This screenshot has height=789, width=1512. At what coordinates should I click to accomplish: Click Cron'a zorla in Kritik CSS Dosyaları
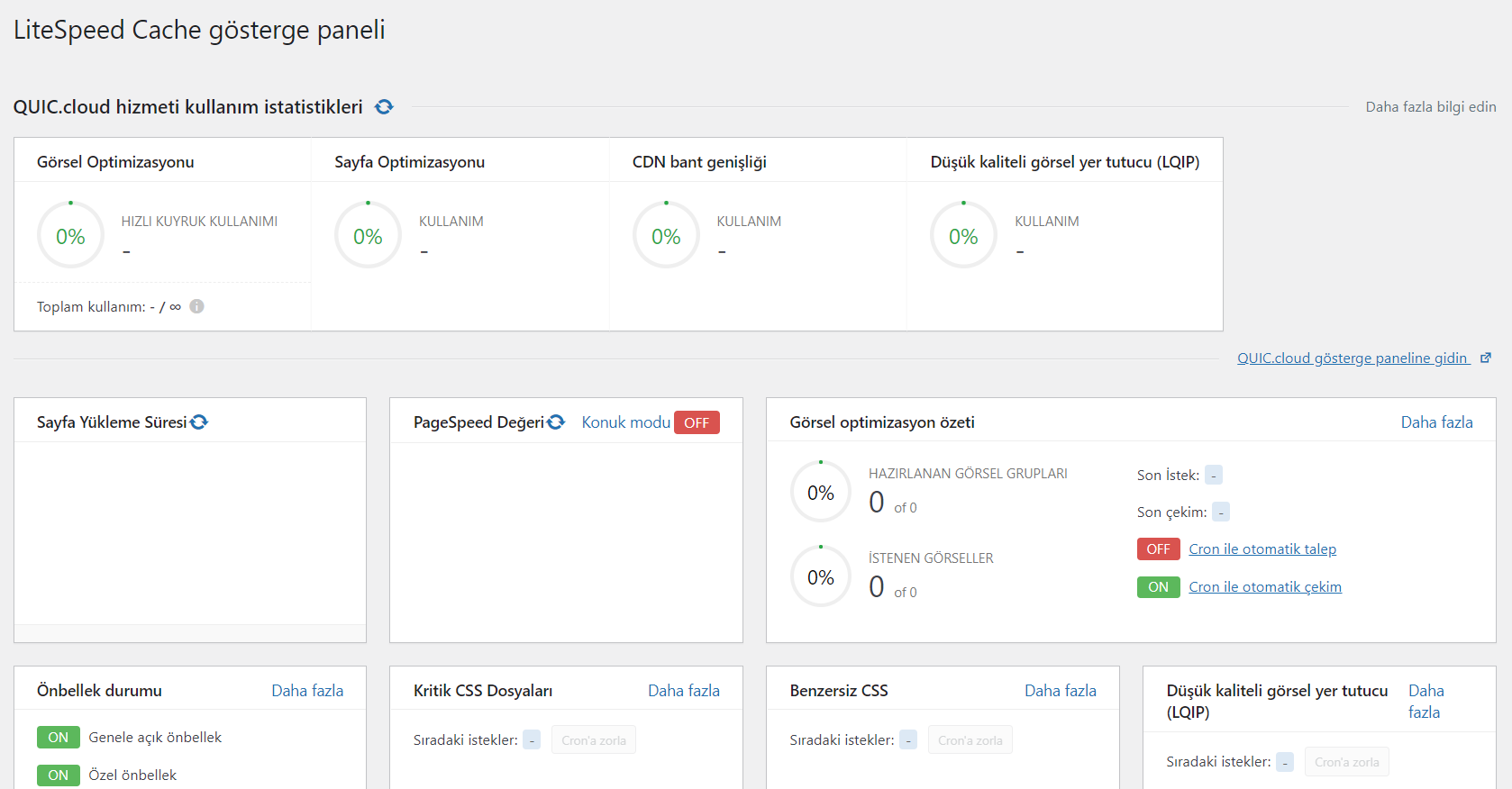[x=594, y=739]
